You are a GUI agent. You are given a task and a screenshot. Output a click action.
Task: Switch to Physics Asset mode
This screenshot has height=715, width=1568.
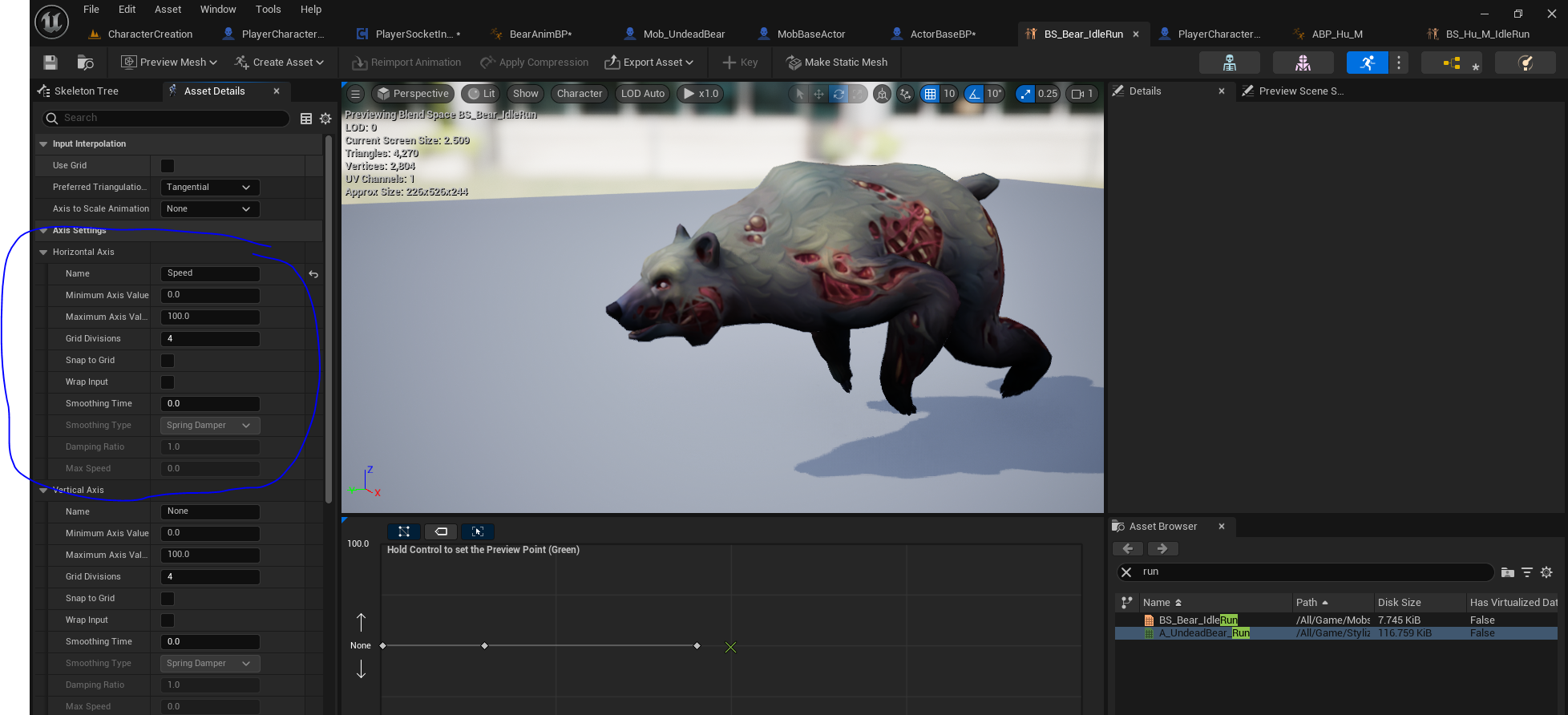1526,63
